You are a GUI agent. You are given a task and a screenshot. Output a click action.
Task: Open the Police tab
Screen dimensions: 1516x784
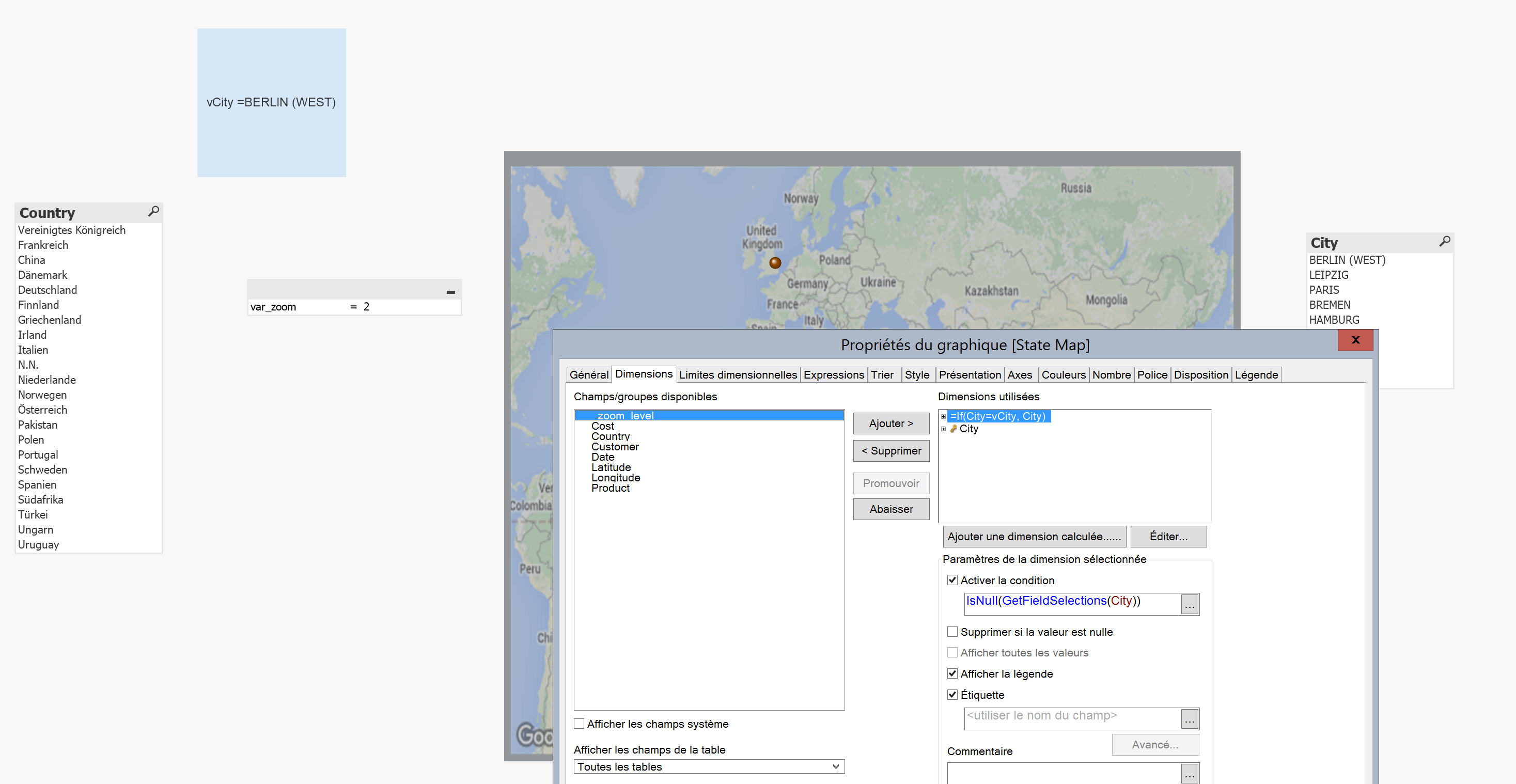(1152, 374)
